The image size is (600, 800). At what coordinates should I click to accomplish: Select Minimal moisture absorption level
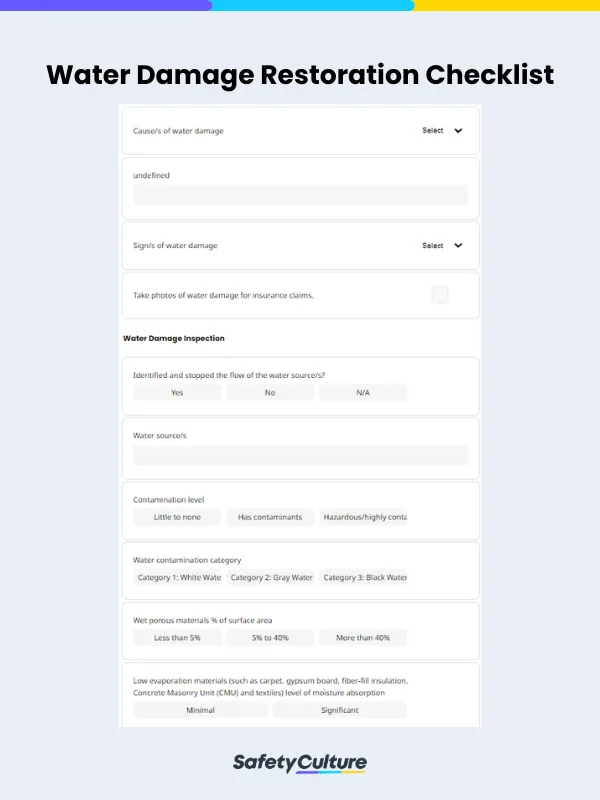click(200, 710)
